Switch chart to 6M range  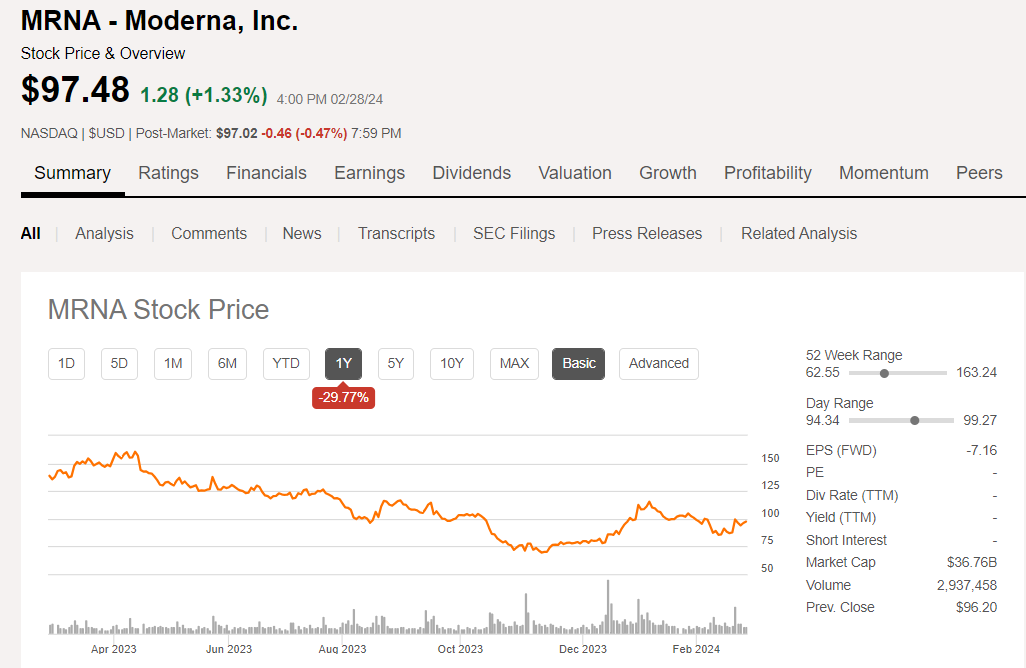[x=227, y=363]
